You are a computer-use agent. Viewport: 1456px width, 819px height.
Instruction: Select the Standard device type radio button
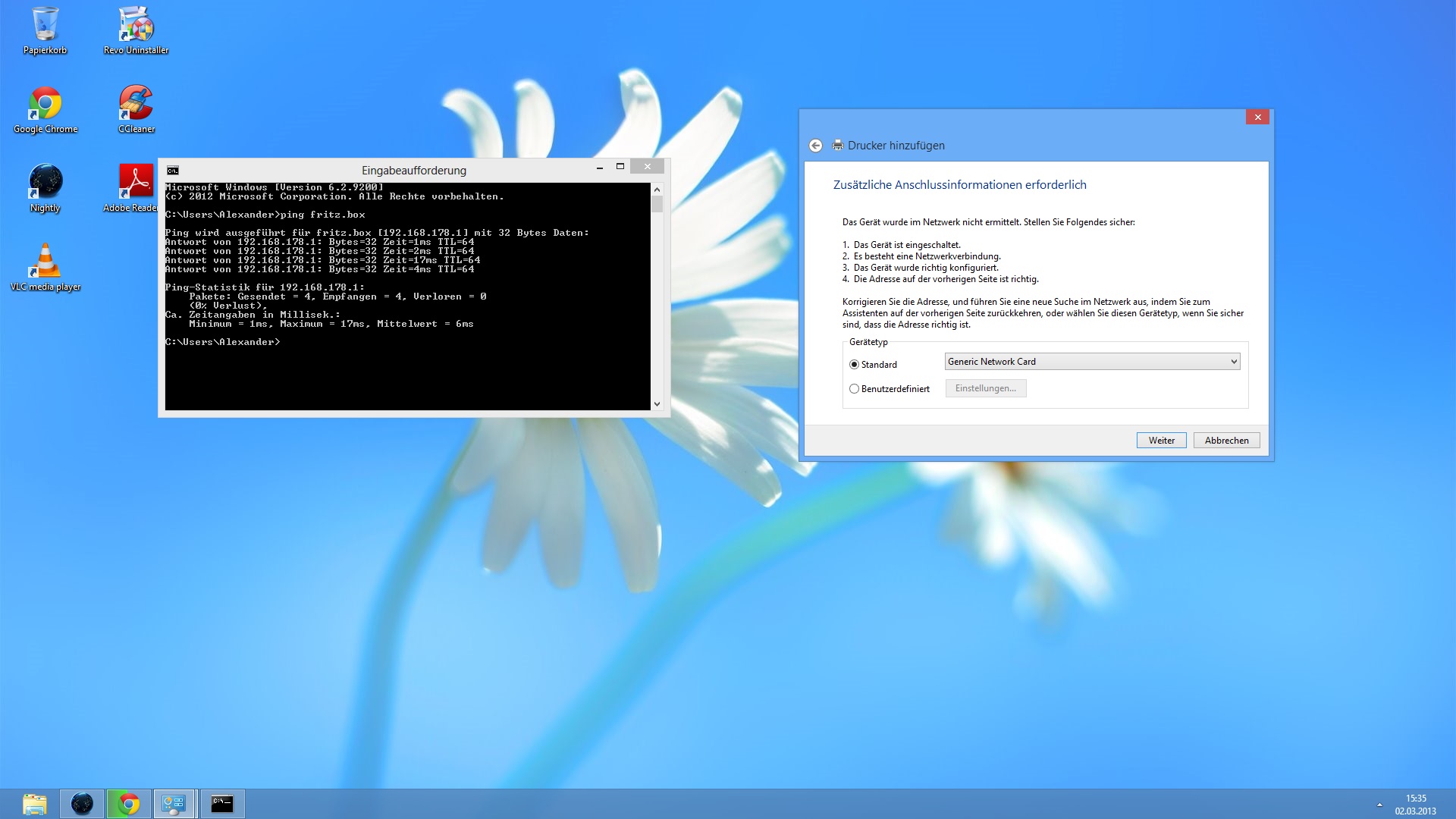pyautogui.click(x=855, y=365)
